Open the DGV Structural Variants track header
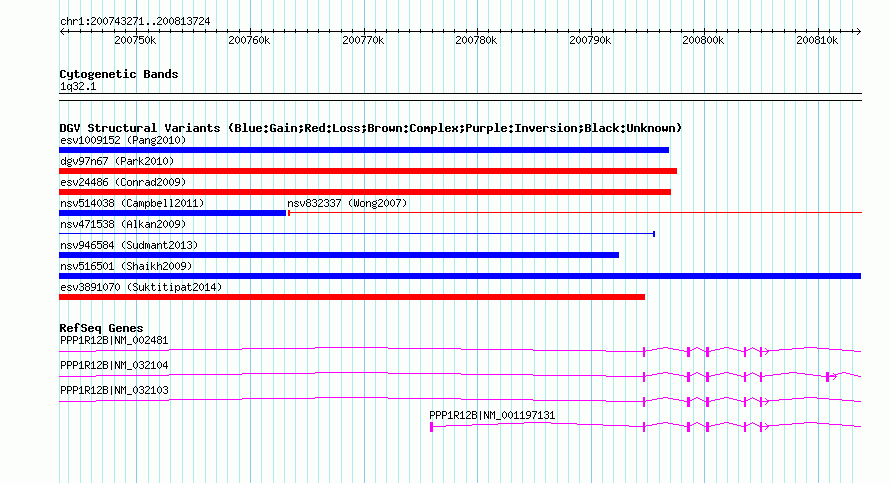The width and height of the screenshot is (890, 483). point(371,128)
